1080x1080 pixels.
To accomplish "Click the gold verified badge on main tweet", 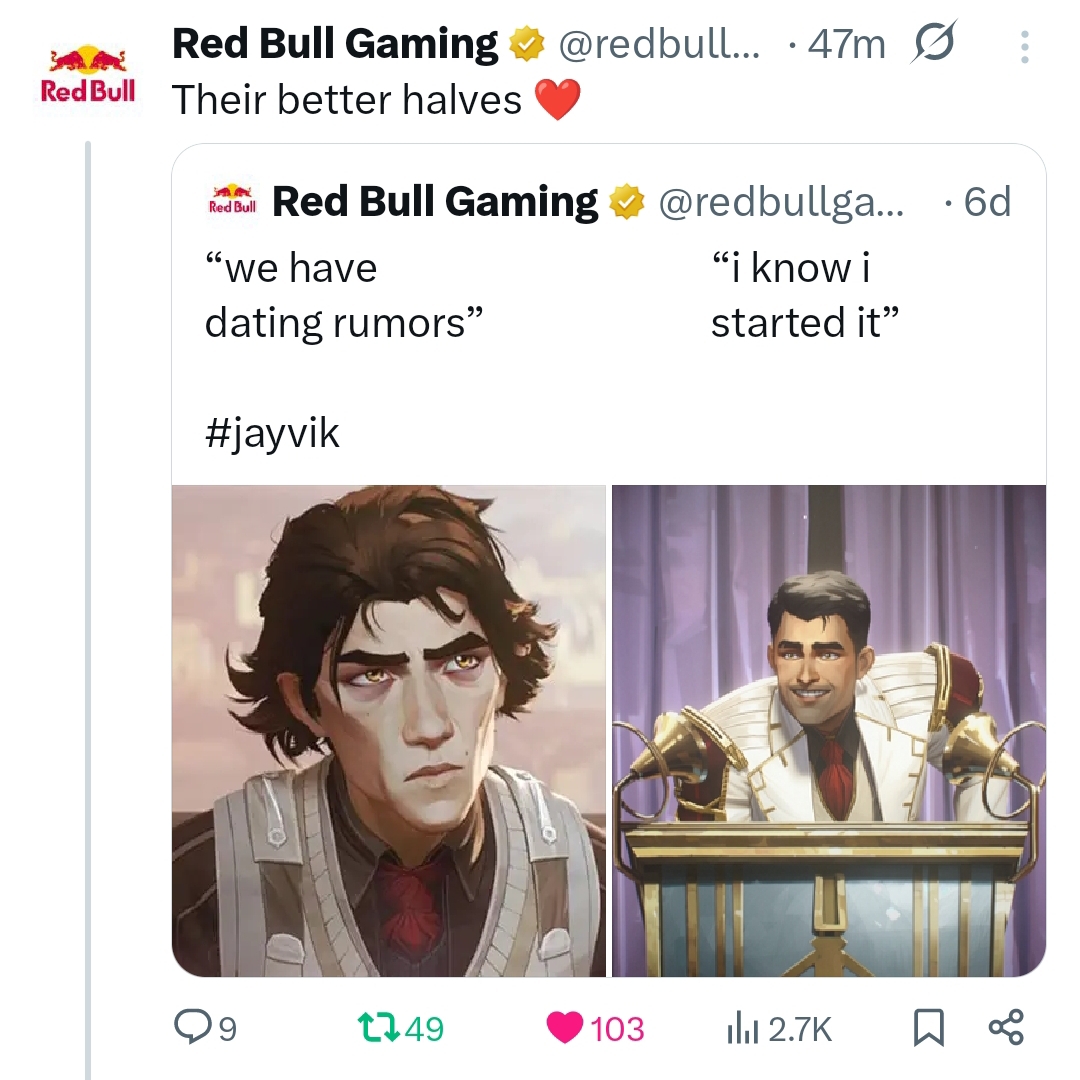I will (526, 45).
